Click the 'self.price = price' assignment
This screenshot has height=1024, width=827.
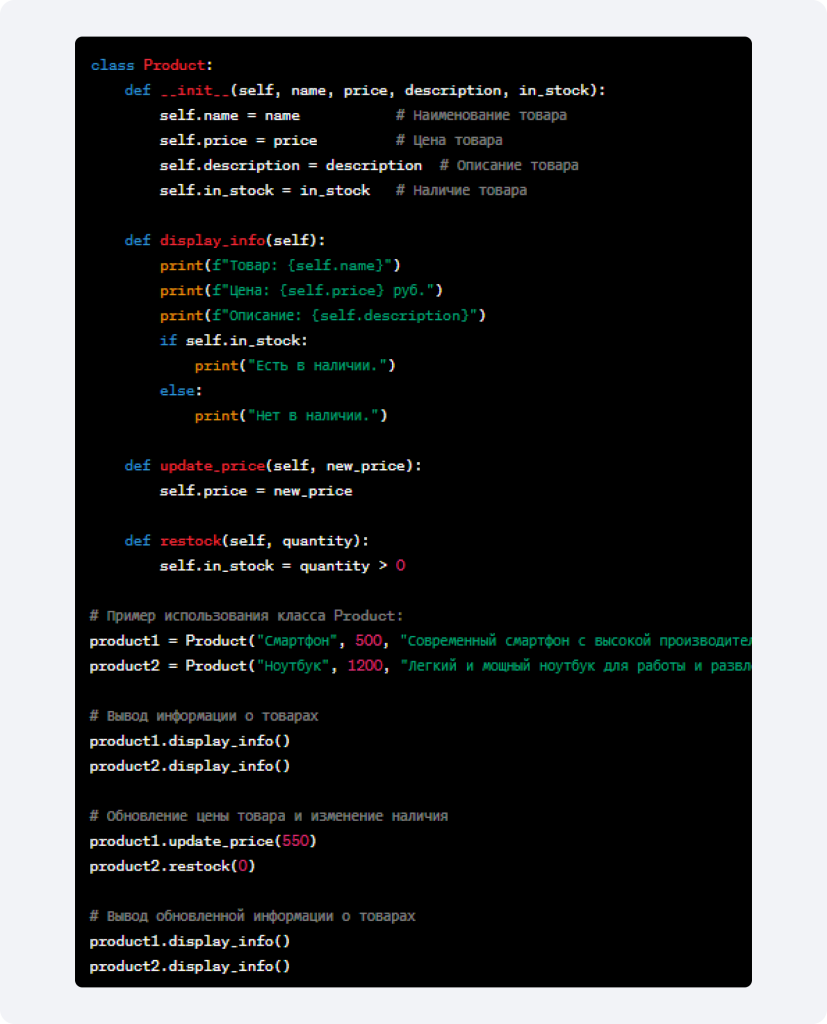[x=238, y=140]
